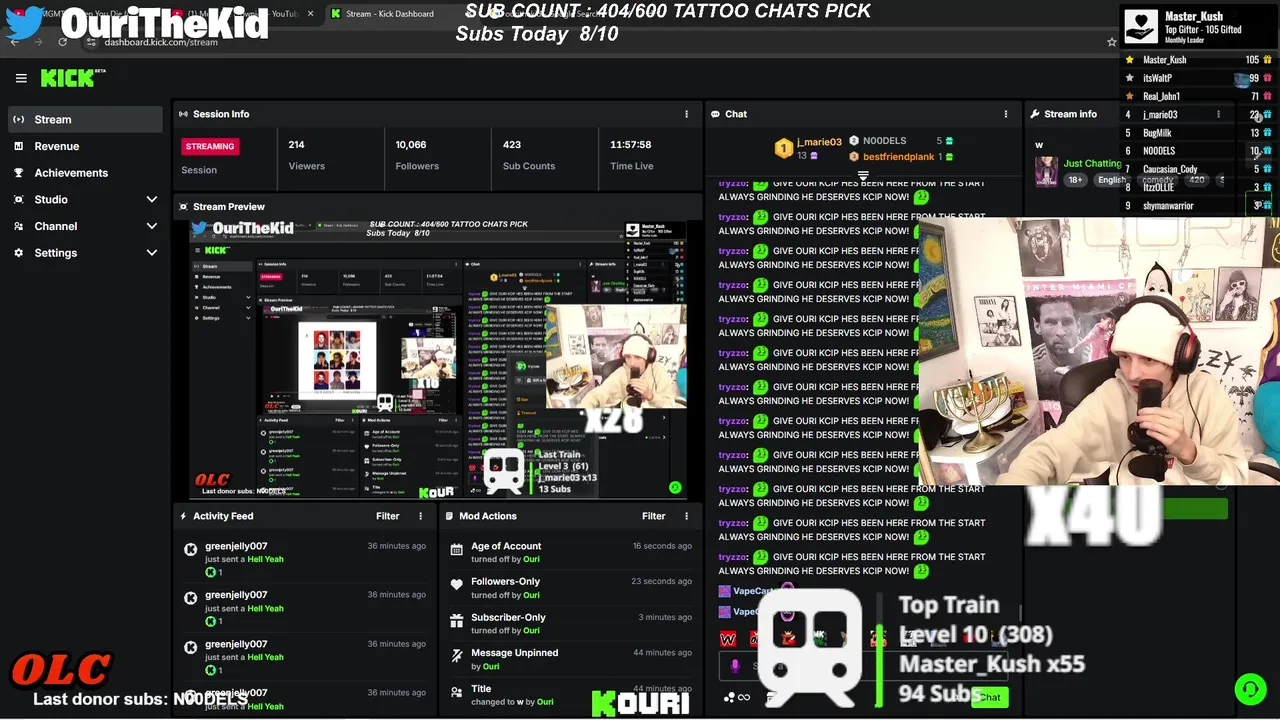
Task: Click the Subscriber-Only gift icon
Action: point(457,621)
